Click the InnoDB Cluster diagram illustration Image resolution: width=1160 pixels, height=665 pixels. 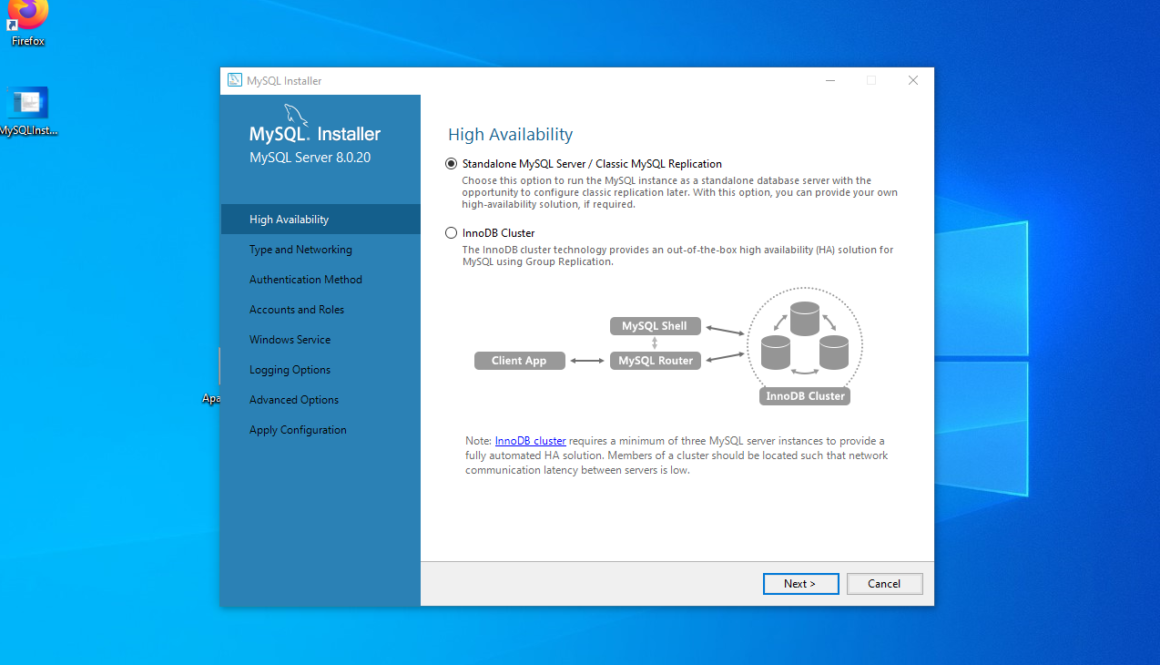805,345
